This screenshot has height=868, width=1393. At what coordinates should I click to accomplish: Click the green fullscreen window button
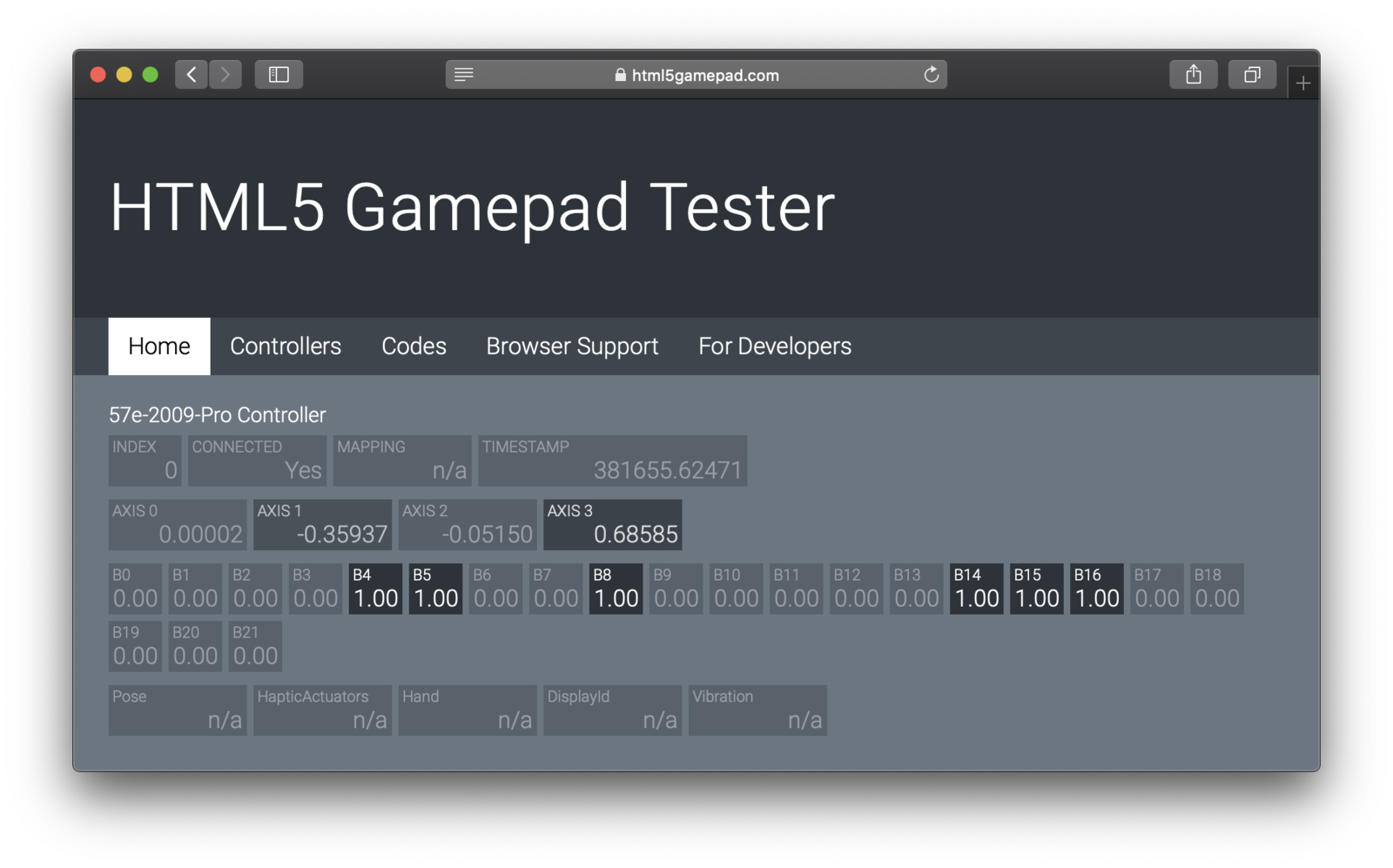tap(151, 75)
